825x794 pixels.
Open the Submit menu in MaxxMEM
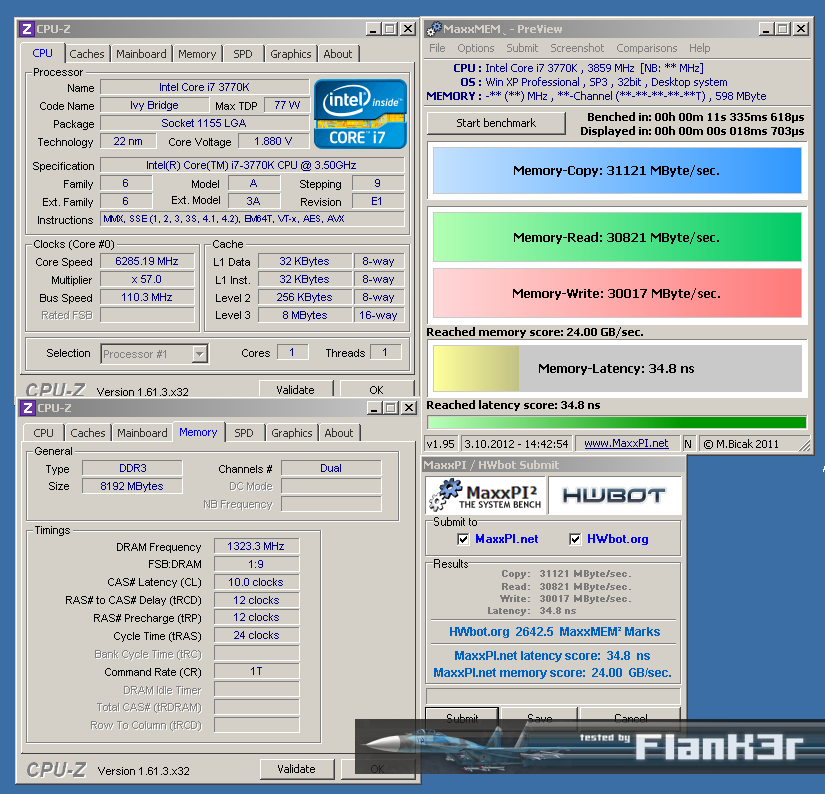point(522,48)
